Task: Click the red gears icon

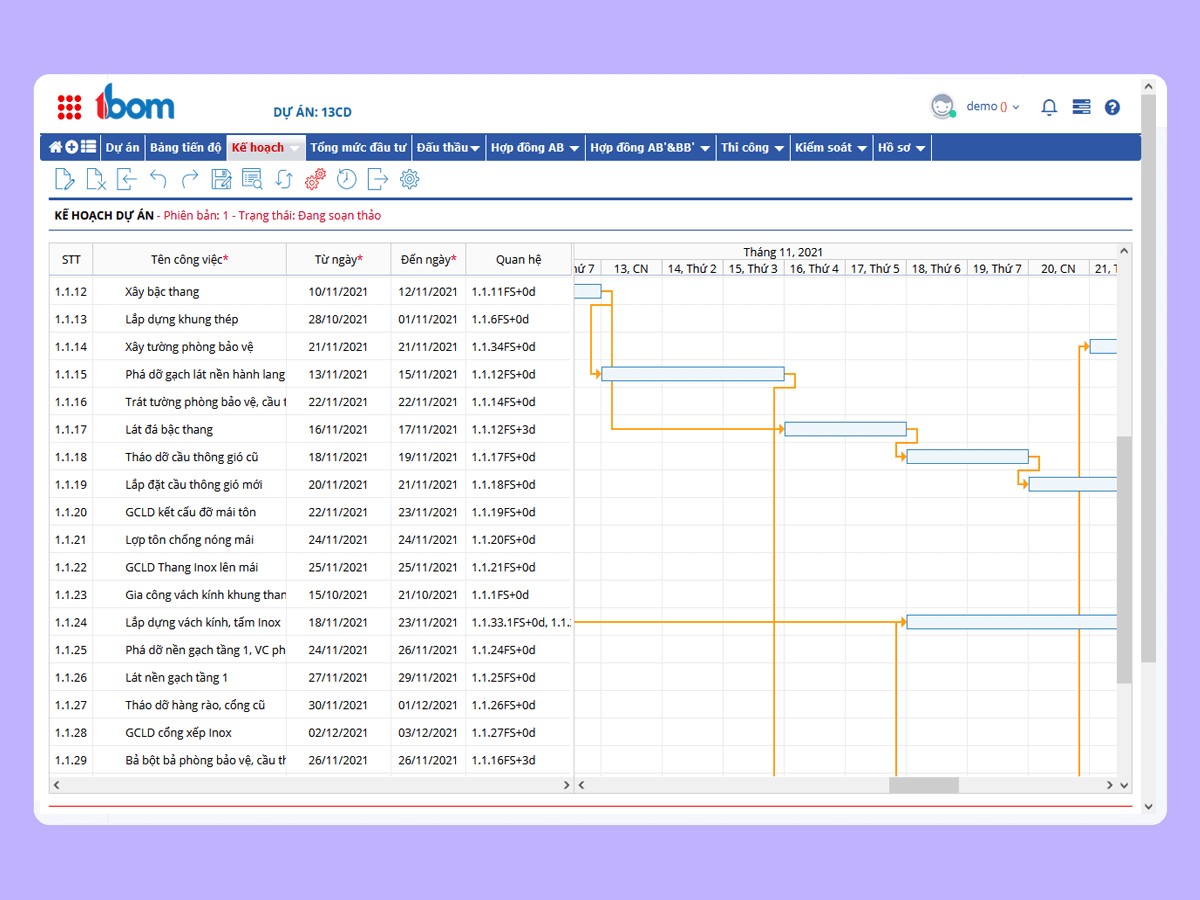Action: pos(315,179)
